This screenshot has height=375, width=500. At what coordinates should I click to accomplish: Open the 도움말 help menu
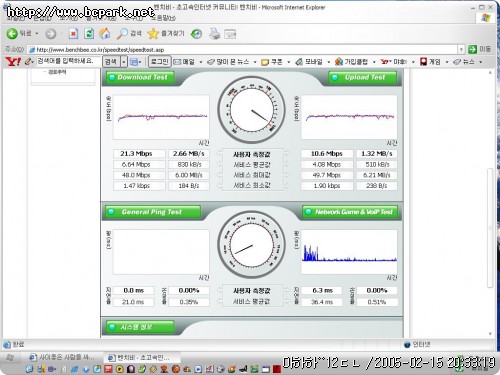[163, 18]
